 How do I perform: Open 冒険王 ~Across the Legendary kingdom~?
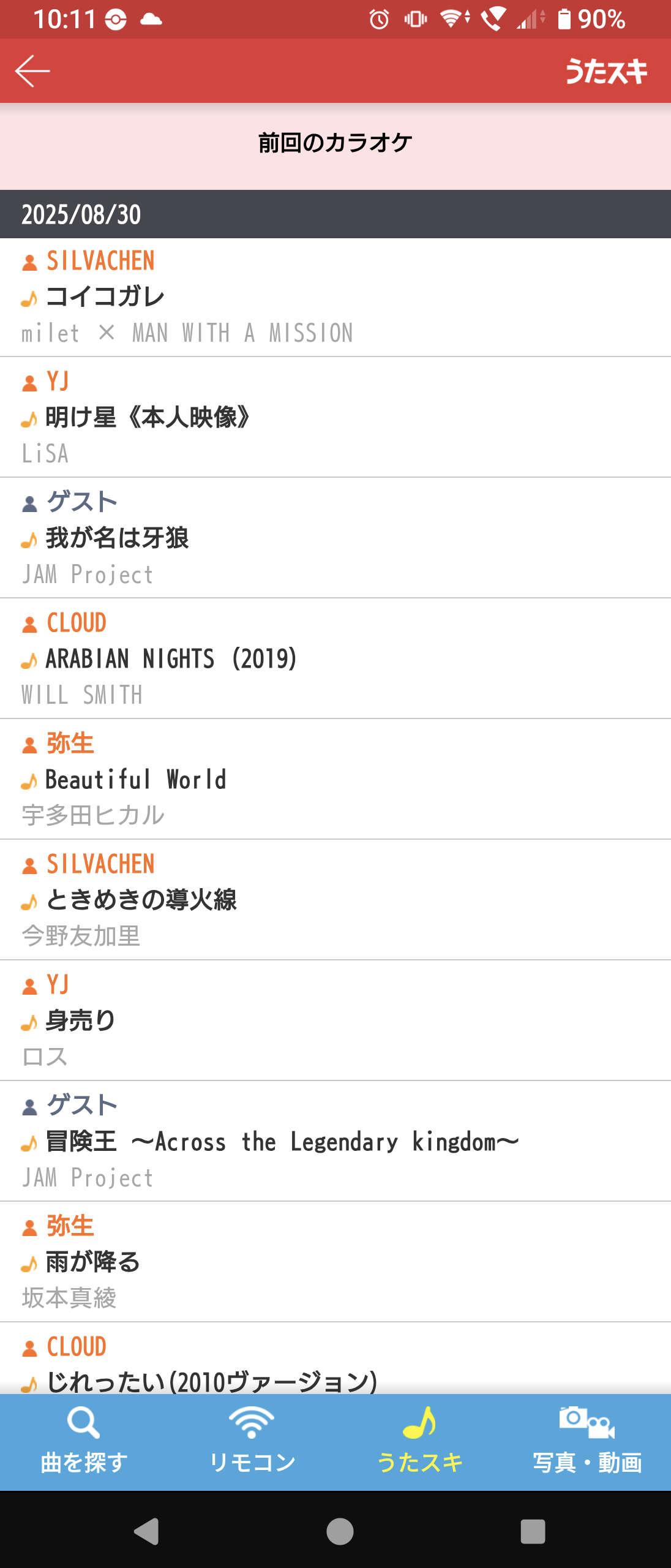tap(335, 1141)
